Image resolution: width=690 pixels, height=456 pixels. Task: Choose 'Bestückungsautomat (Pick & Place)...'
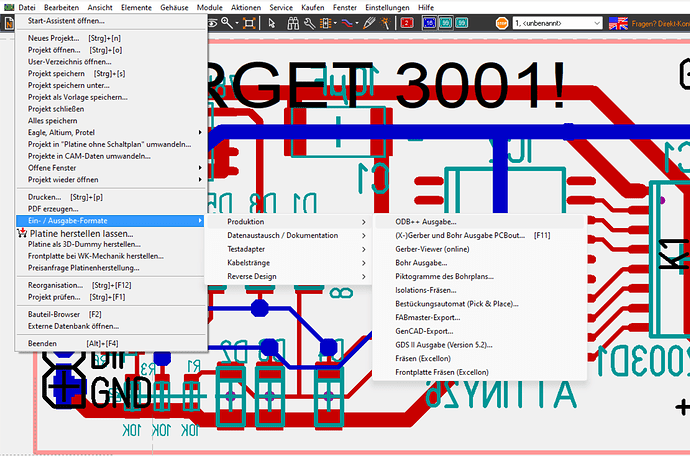[x=480, y=304]
